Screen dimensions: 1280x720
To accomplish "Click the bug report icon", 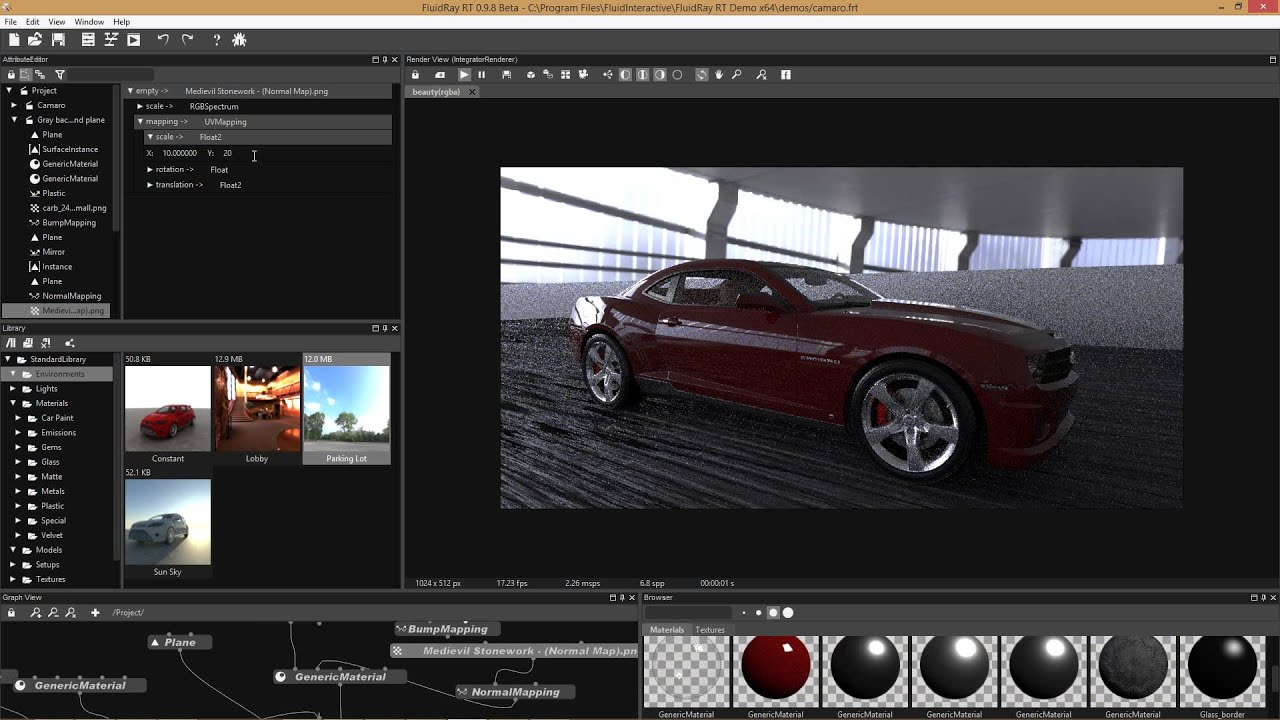I will (x=239, y=40).
